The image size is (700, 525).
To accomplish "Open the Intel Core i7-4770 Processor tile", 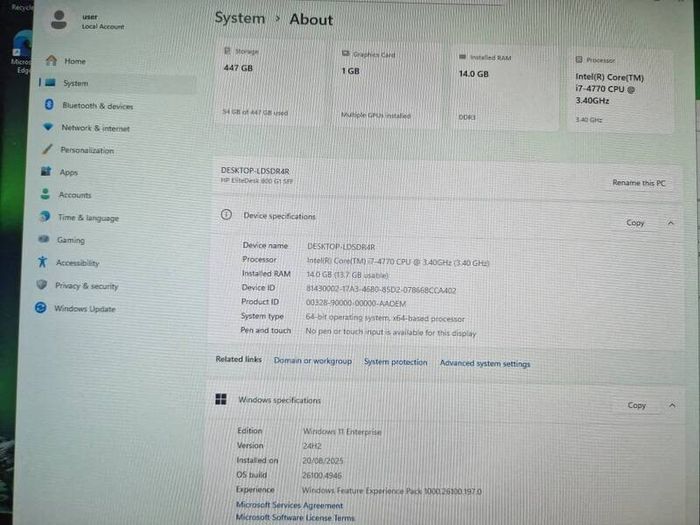I will point(620,90).
